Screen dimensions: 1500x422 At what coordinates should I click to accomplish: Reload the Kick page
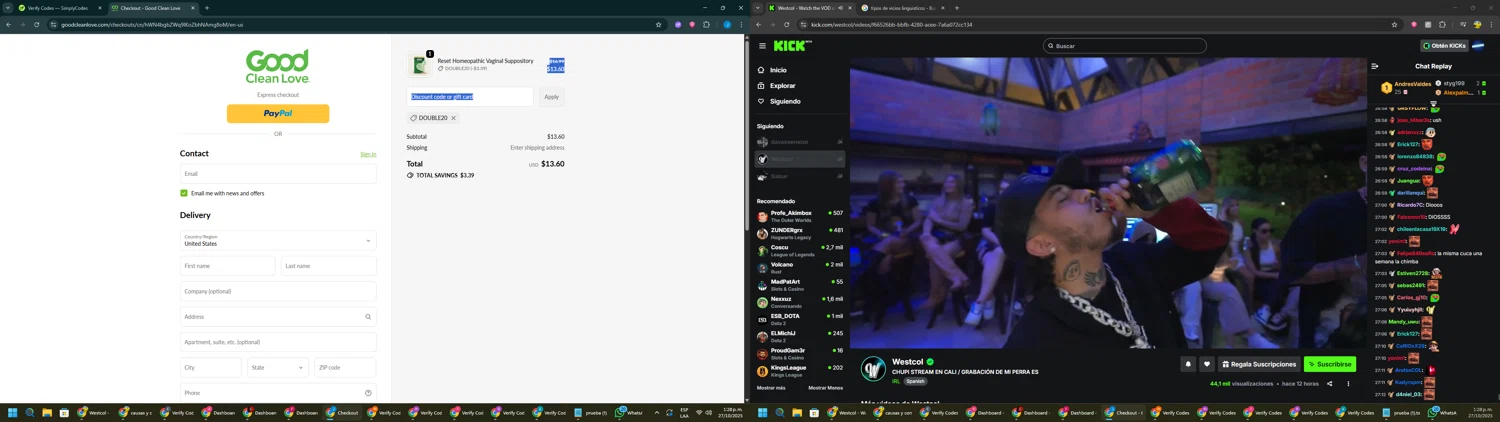[786, 24]
